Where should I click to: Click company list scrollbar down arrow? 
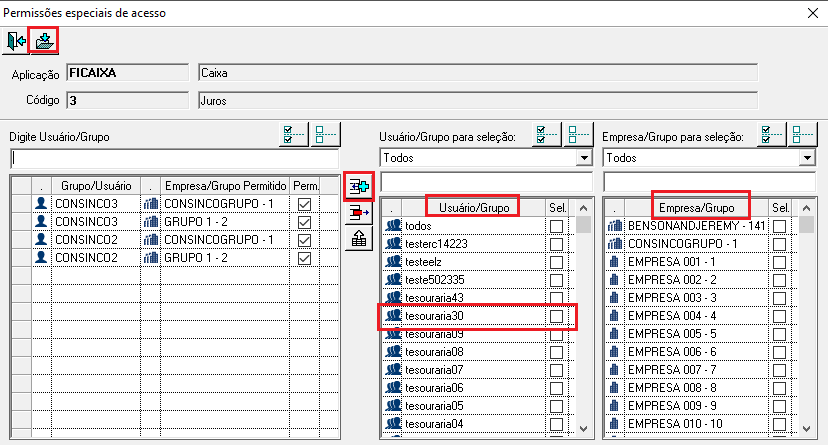coord(806,429)
